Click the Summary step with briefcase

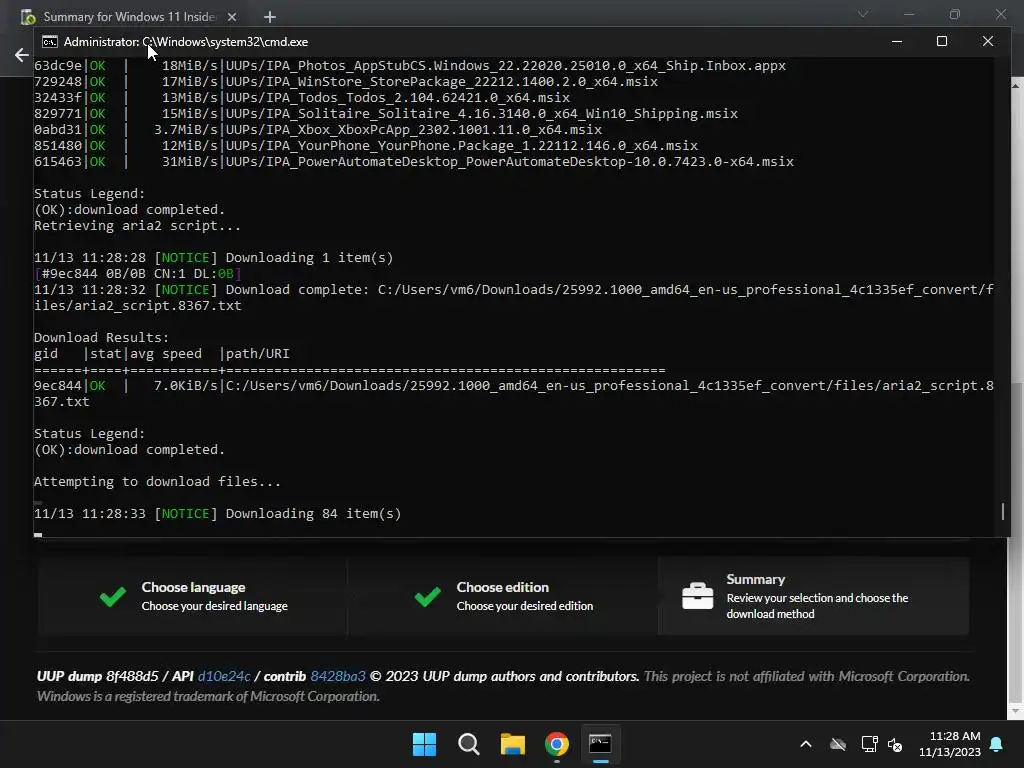814,596
